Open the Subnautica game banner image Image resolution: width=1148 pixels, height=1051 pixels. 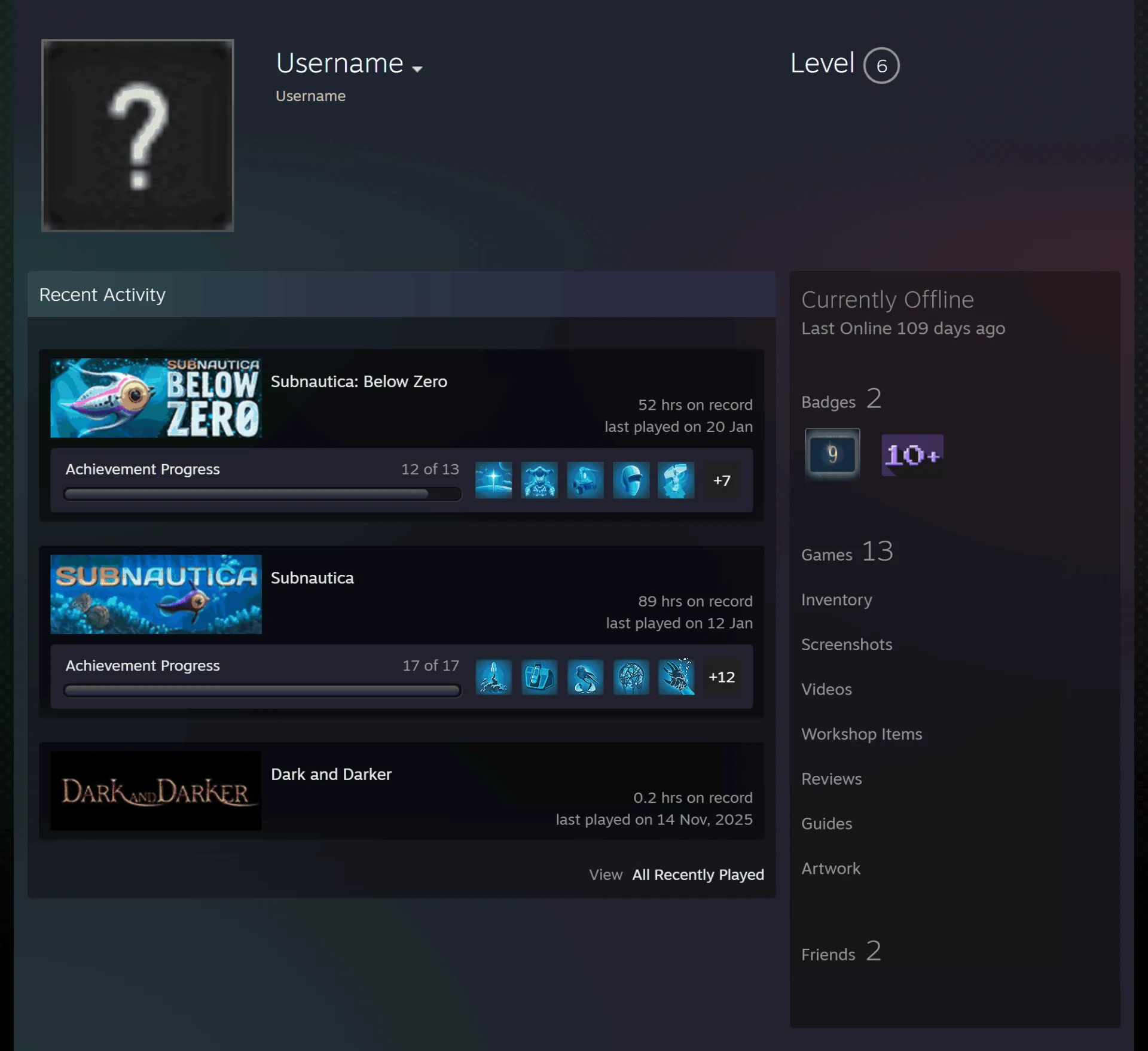click(156, 594)
